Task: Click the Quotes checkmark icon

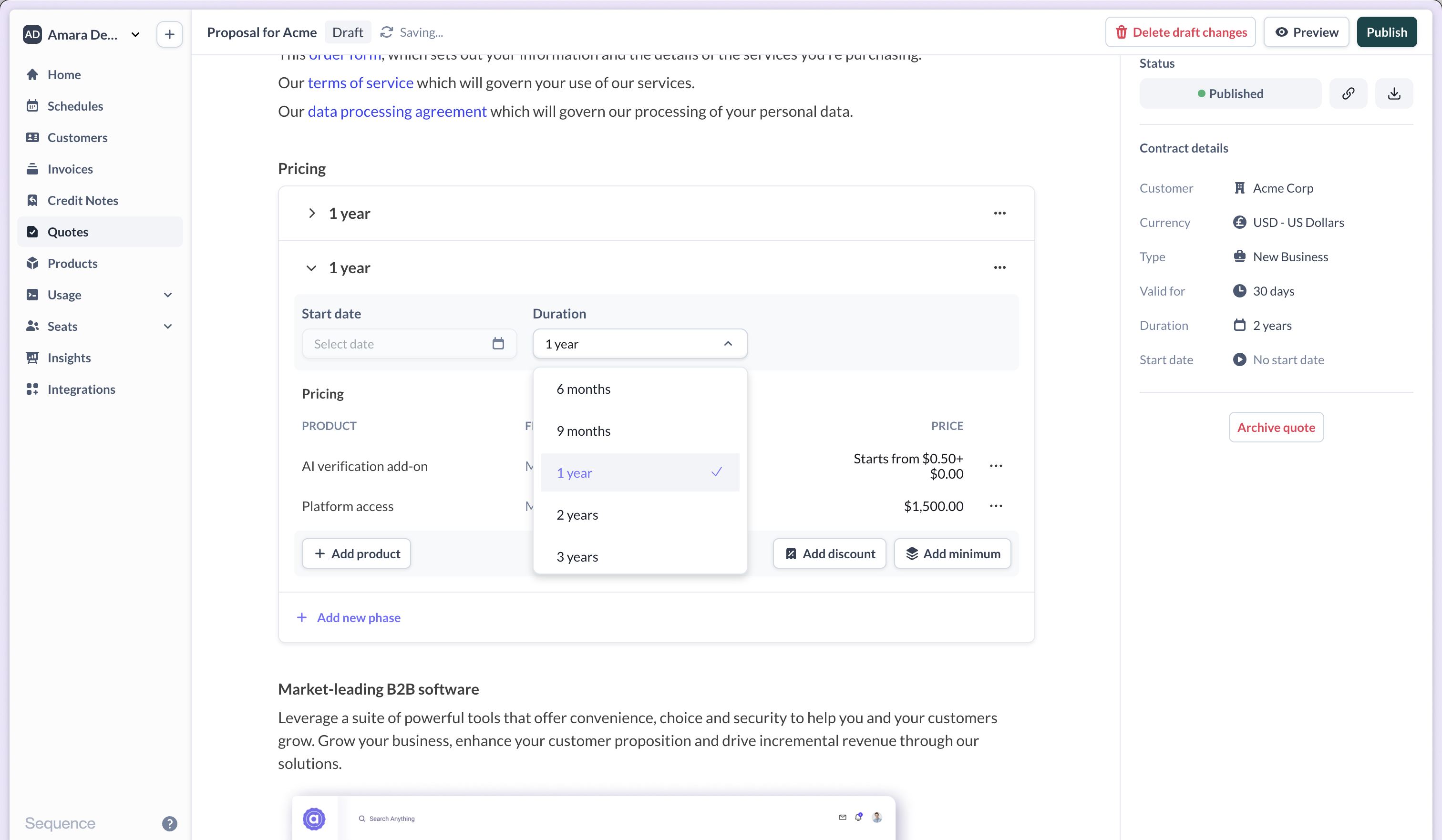Action: pyautogui.click(x=32, y=232)
